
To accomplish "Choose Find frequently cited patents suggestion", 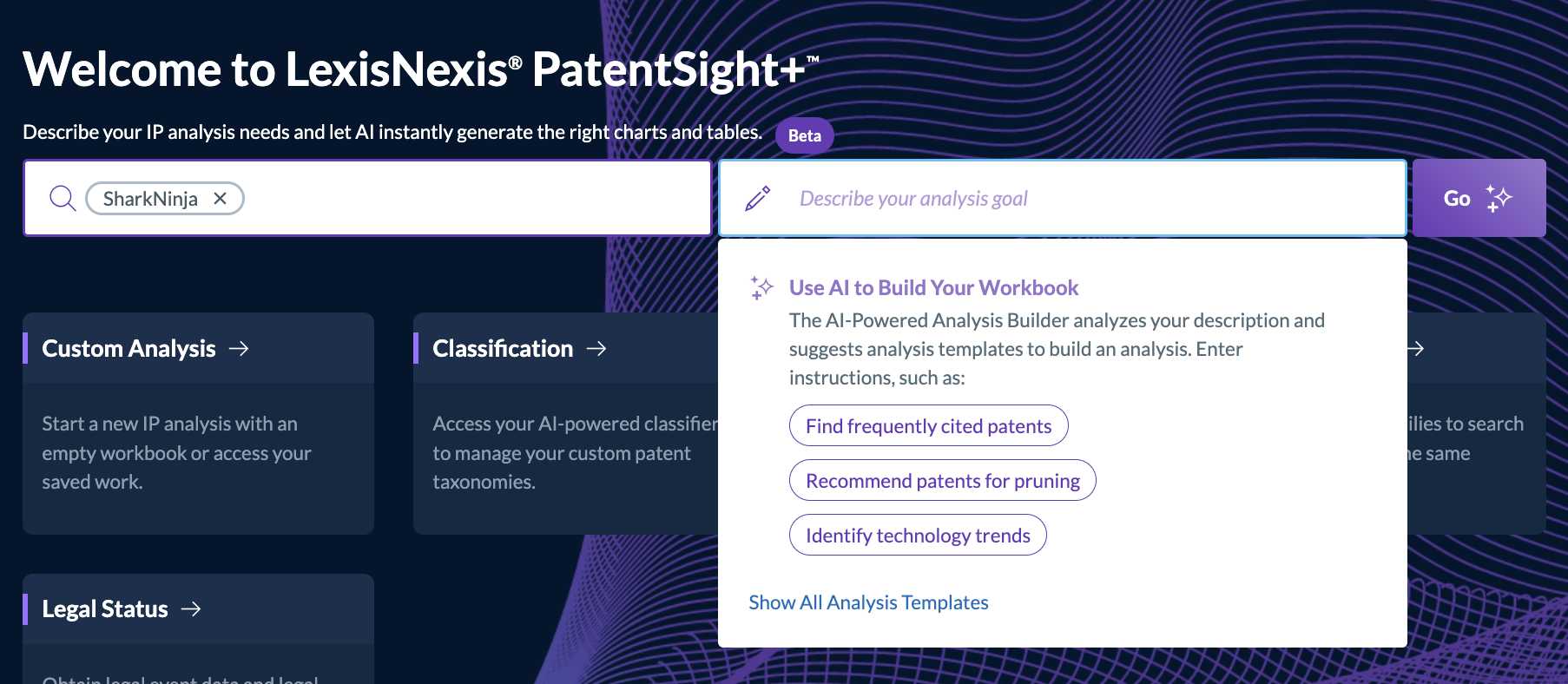I will tap(928, 425).
